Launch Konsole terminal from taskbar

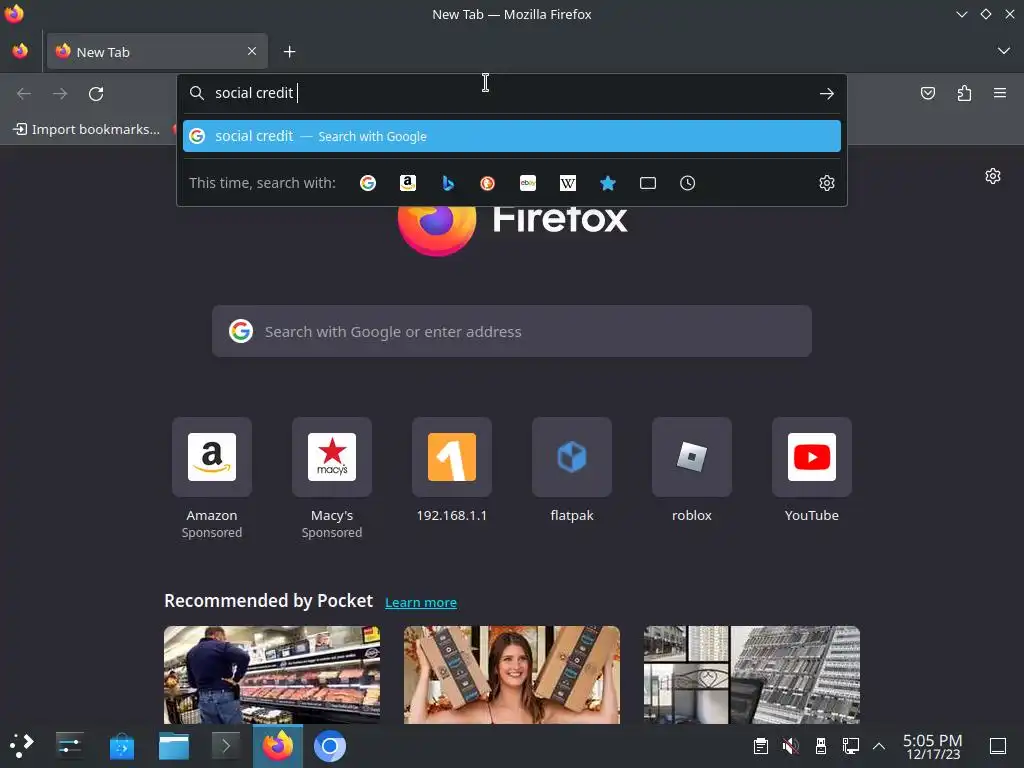(x=226, y=746)
